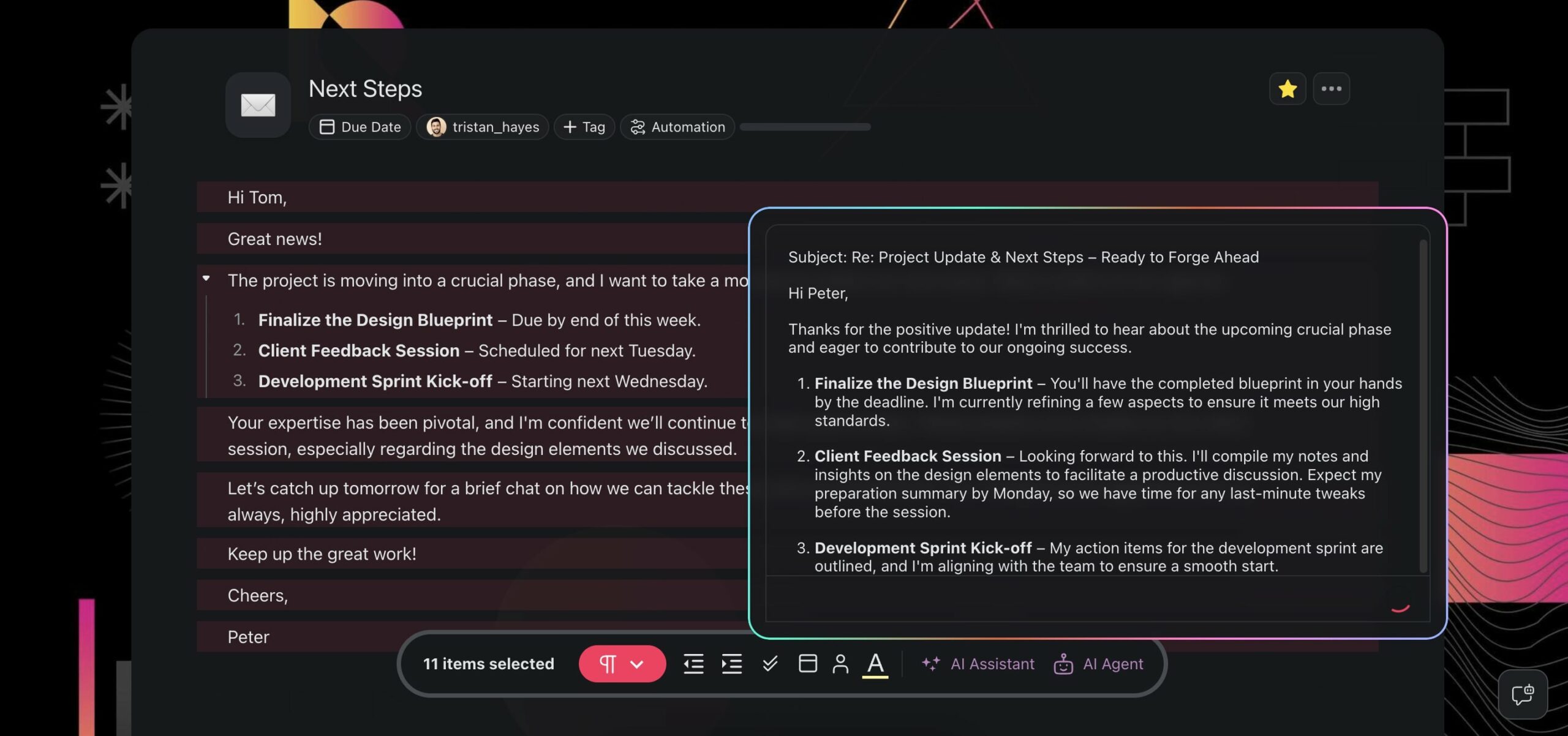Set the Due Date
This screenshot has height=736, width=1568.
coord(360,127)
